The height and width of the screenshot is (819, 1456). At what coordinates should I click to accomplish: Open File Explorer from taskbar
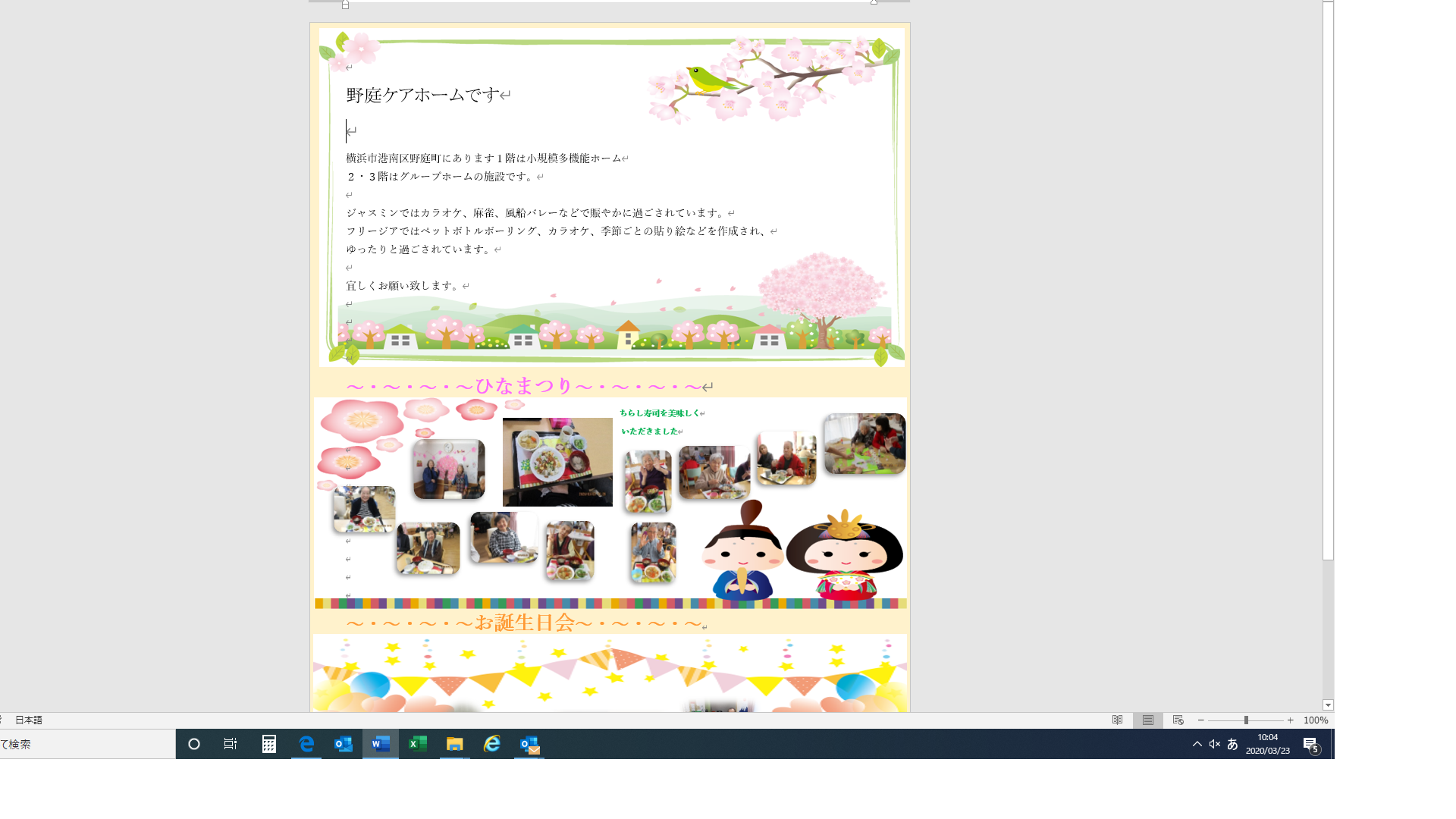[x=454, y=744]
